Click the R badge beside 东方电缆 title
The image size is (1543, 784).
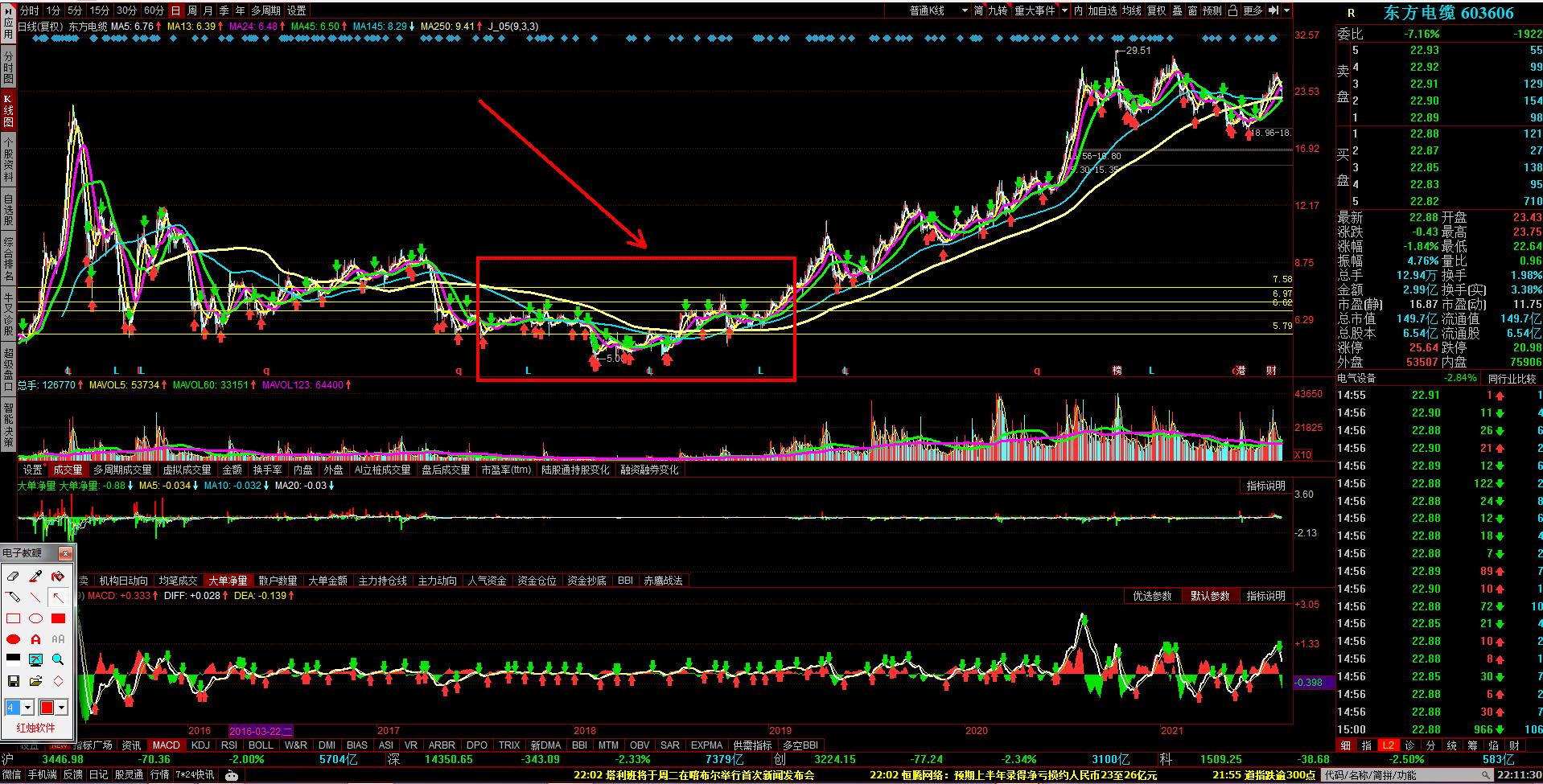point(1351,13)
